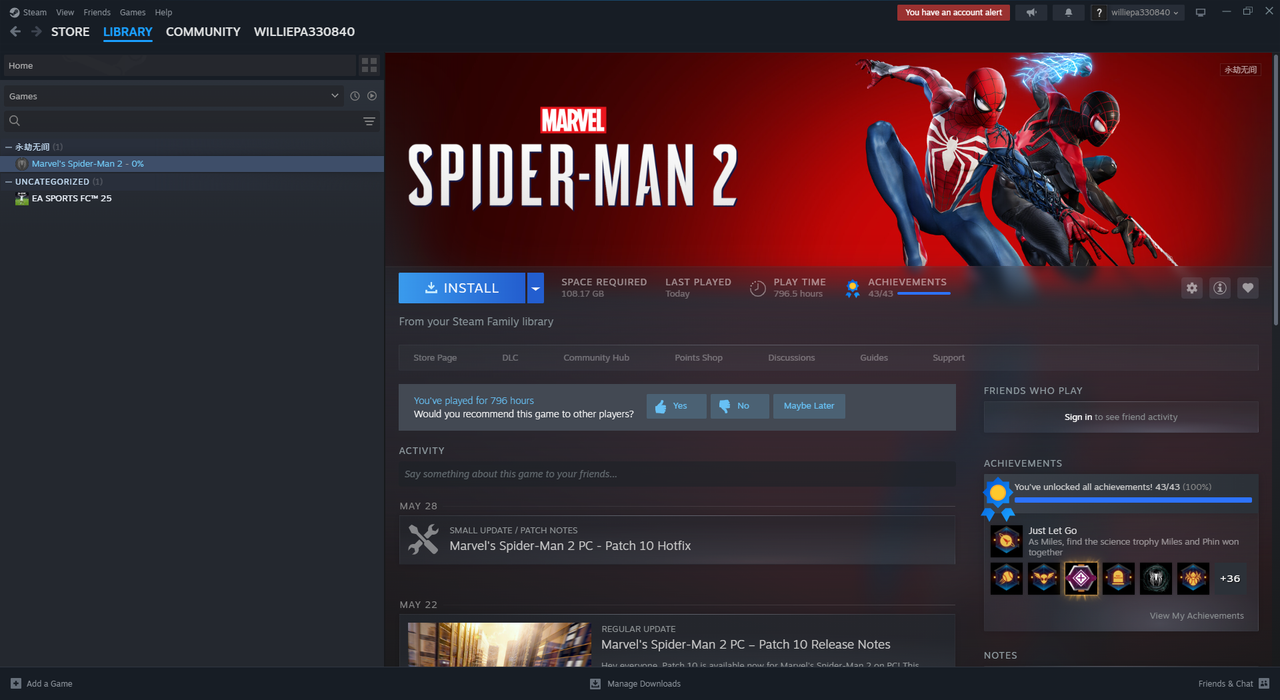The height and width of the screenshot is (700, 1280).
Task: Open Manage Downloads
Action: (x=635, y=684)
